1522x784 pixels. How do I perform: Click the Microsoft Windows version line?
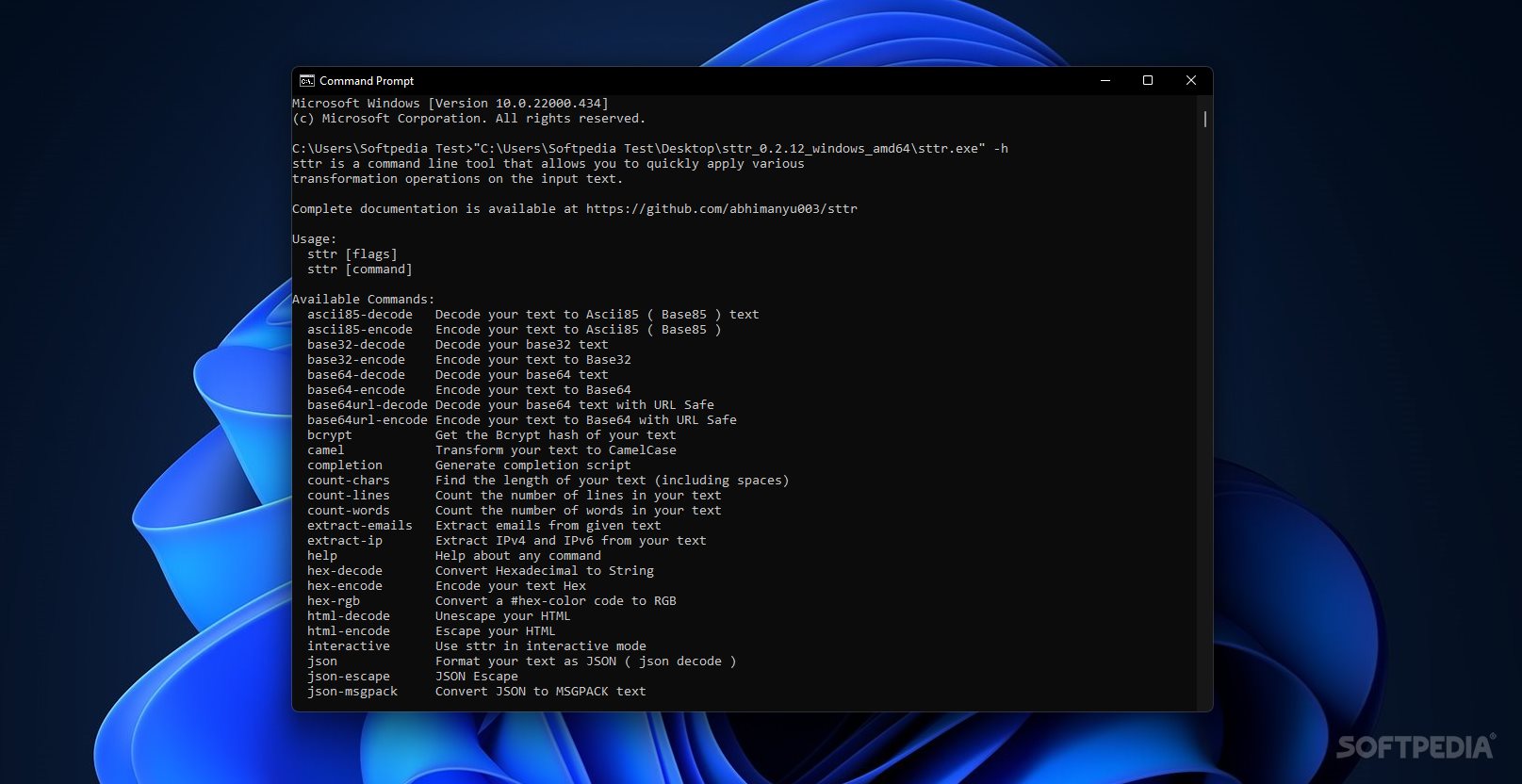(x=450, y=104)
